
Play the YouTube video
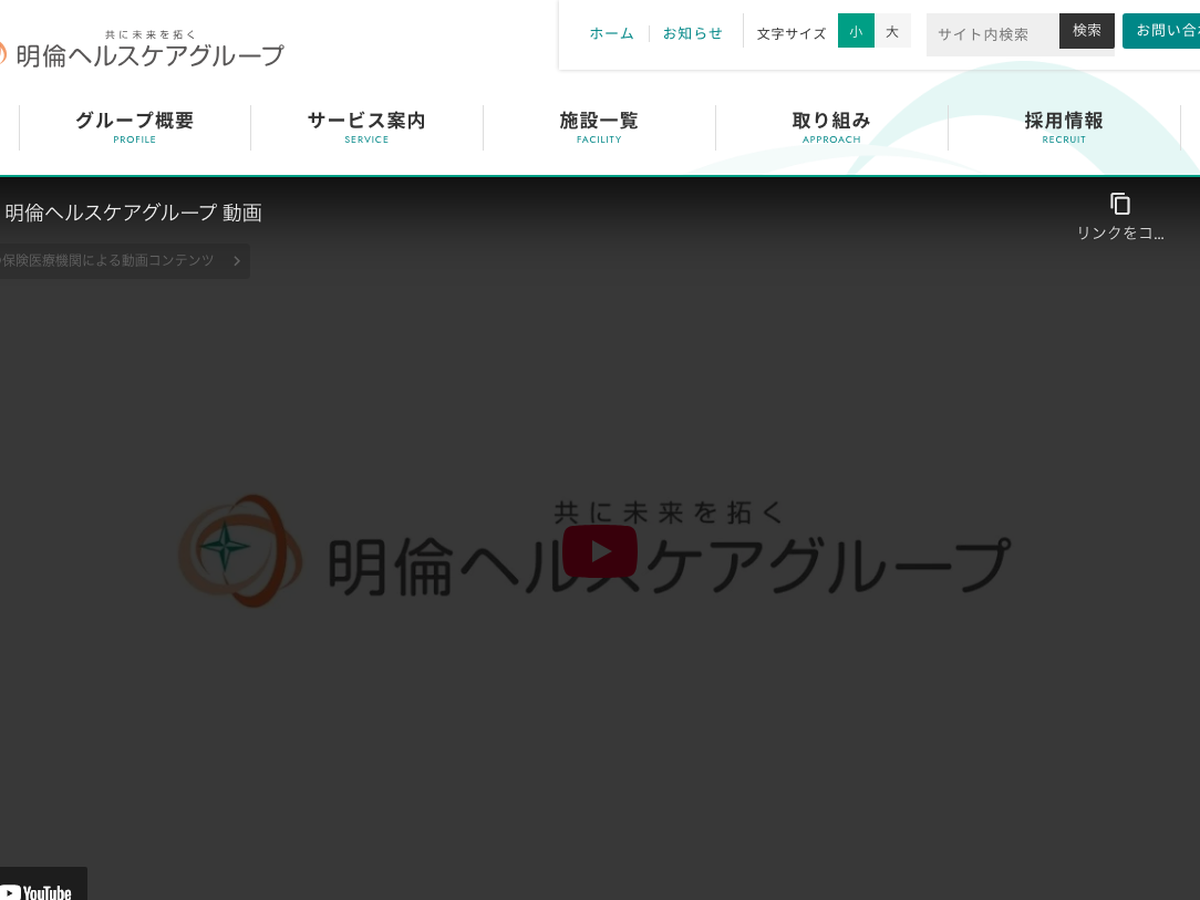coord(599,551)
